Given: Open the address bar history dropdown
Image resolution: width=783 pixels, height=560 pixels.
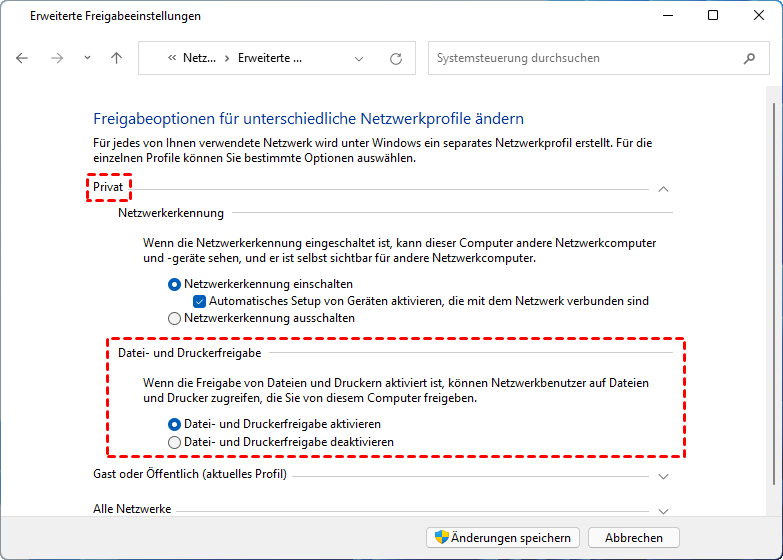Looking at the screenshot, I should [x=360, y=58].
